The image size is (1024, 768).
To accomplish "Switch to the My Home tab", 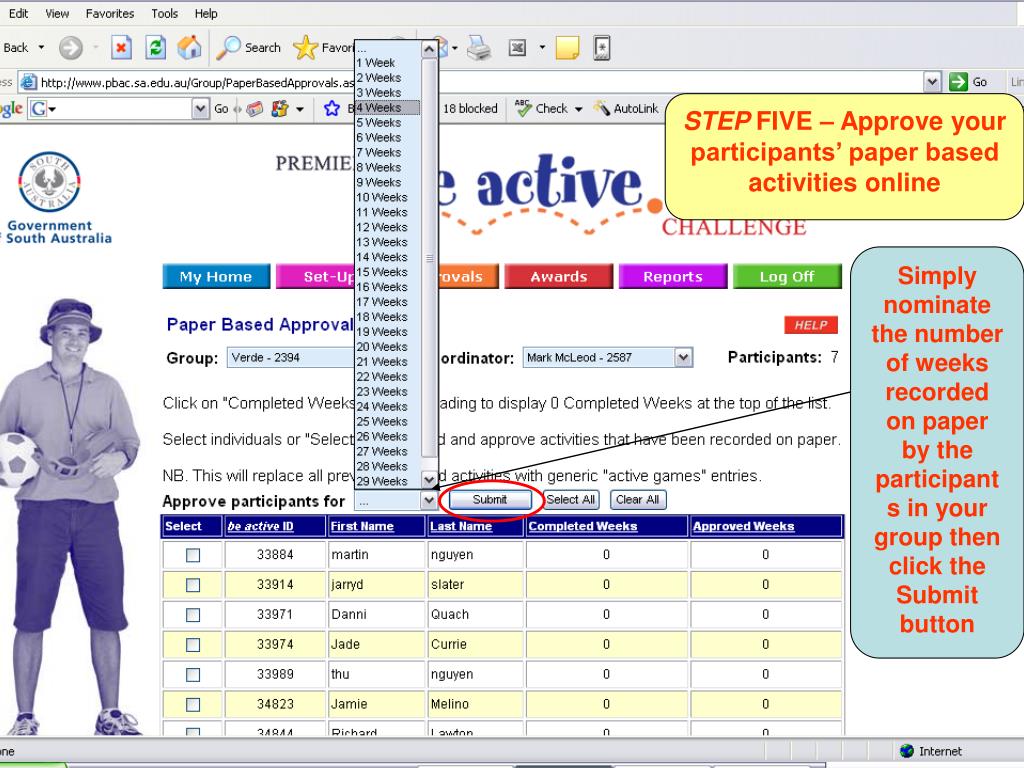I will point(216,276).
